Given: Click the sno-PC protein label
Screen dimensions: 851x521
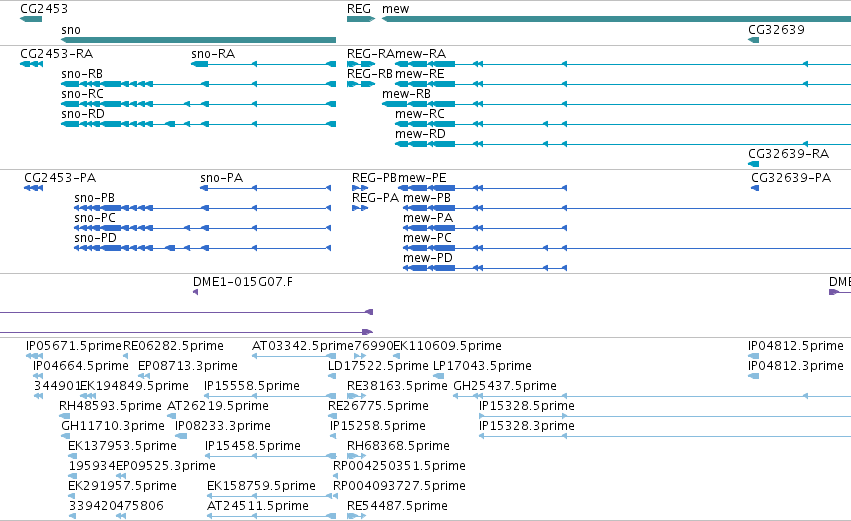Looking at the screenshot, I should coord(95,218).
